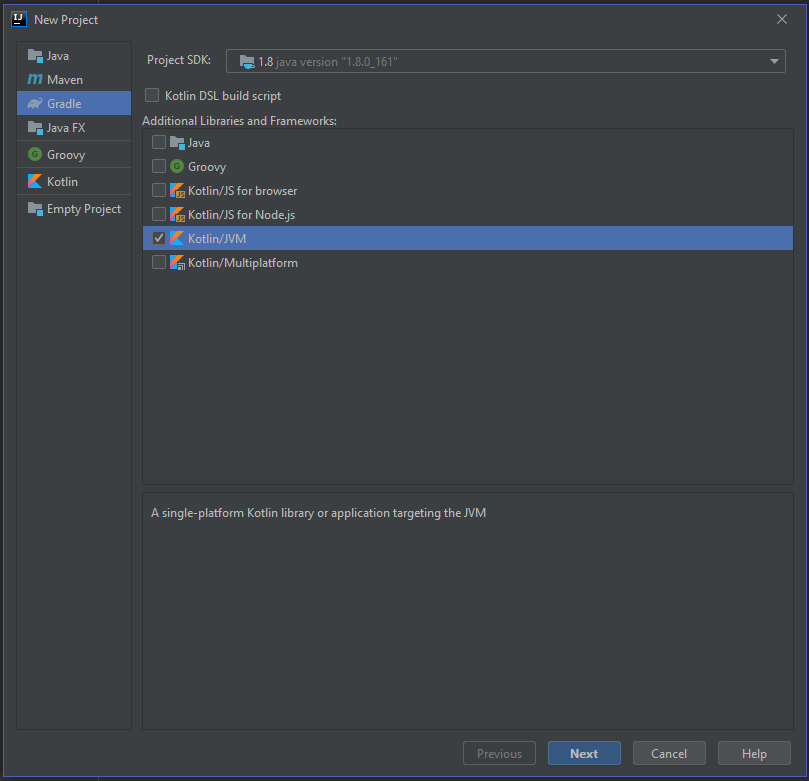Click the Maven 'm' icon in sidebar
This screenshot has height=781, width=809.
tap(35, 79)
